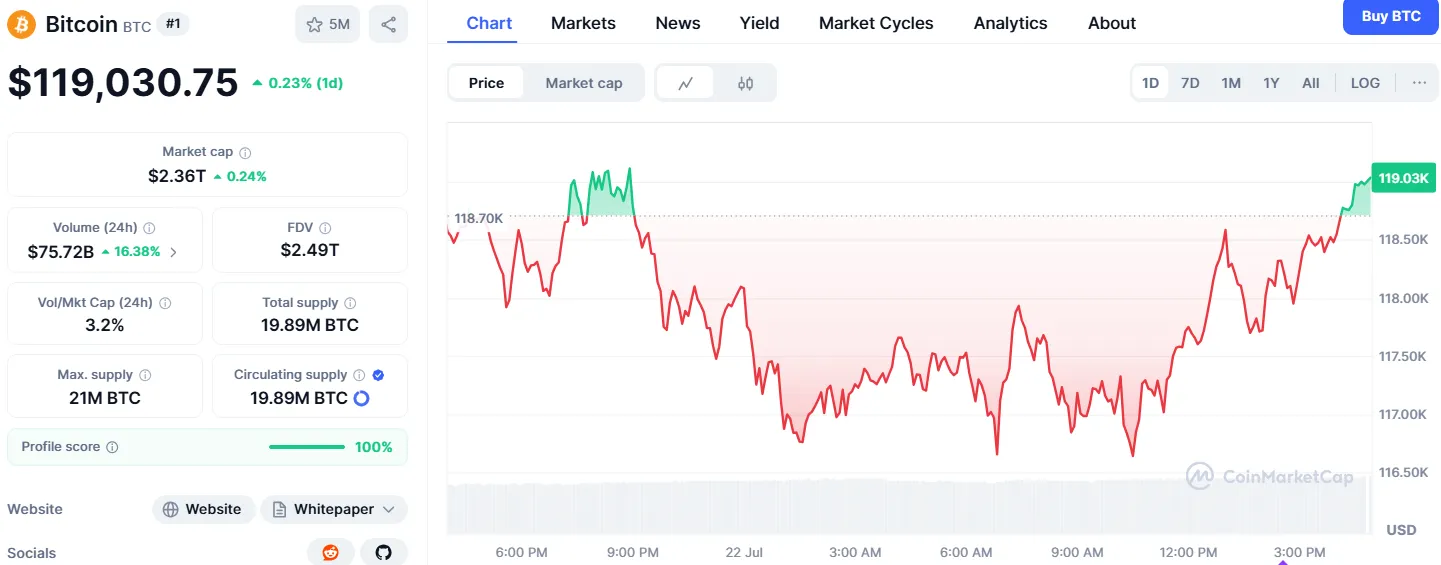This screenshot has width=1441, height=565.
Task: Toggle chart to Price view
Action: point(486,83)
